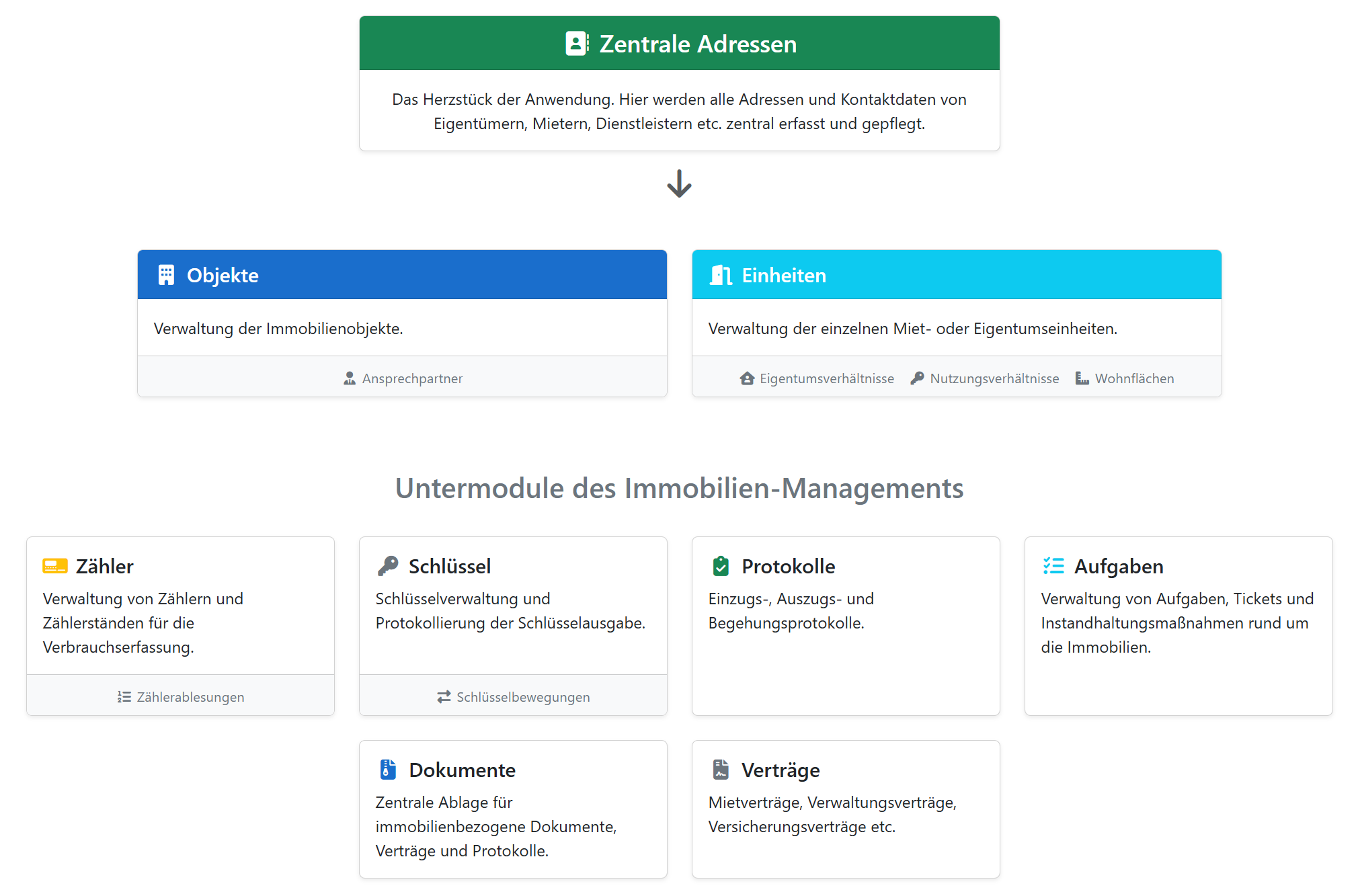Image resolution: width=1358 pixels, height=896 pixels.
Task: Click the address book icon beside Zentrale Adressen
Action: [x=577, y=44]
